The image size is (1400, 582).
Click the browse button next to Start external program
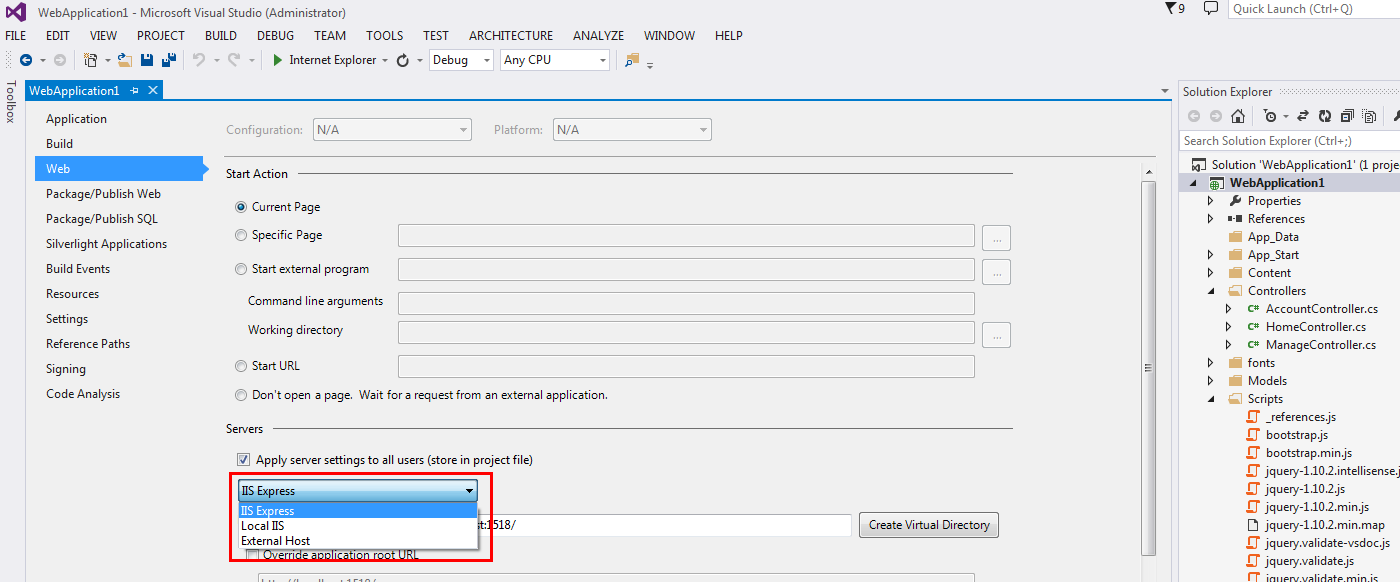pos(996,271)
